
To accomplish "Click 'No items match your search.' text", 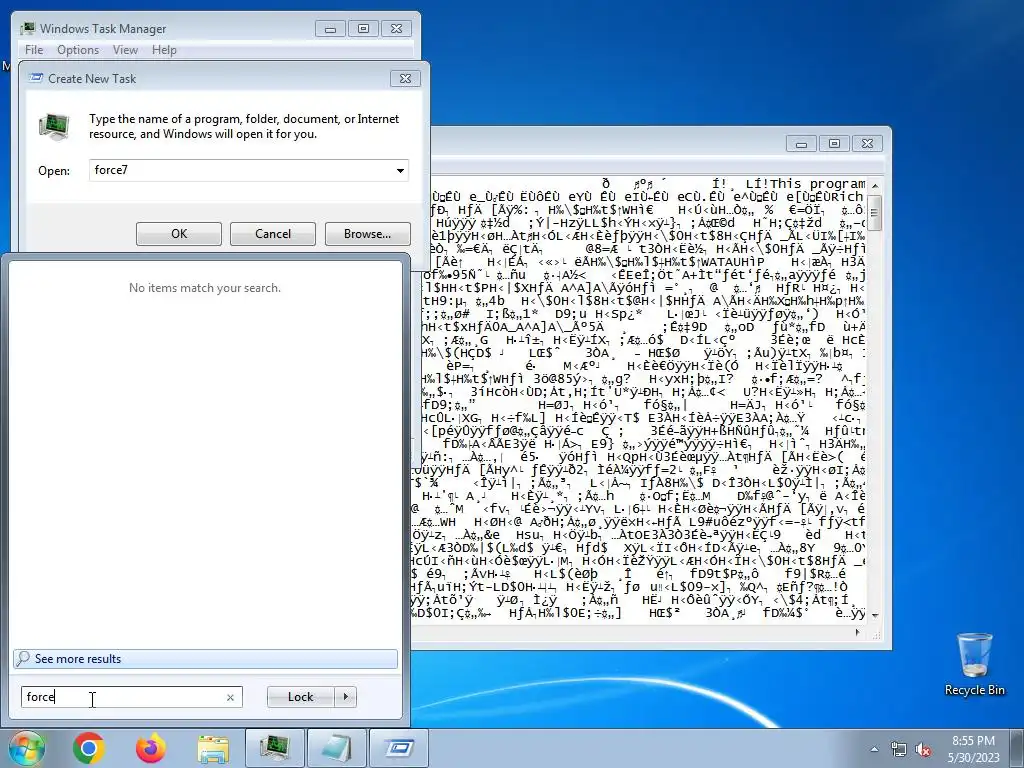I will tap(205, 288).
